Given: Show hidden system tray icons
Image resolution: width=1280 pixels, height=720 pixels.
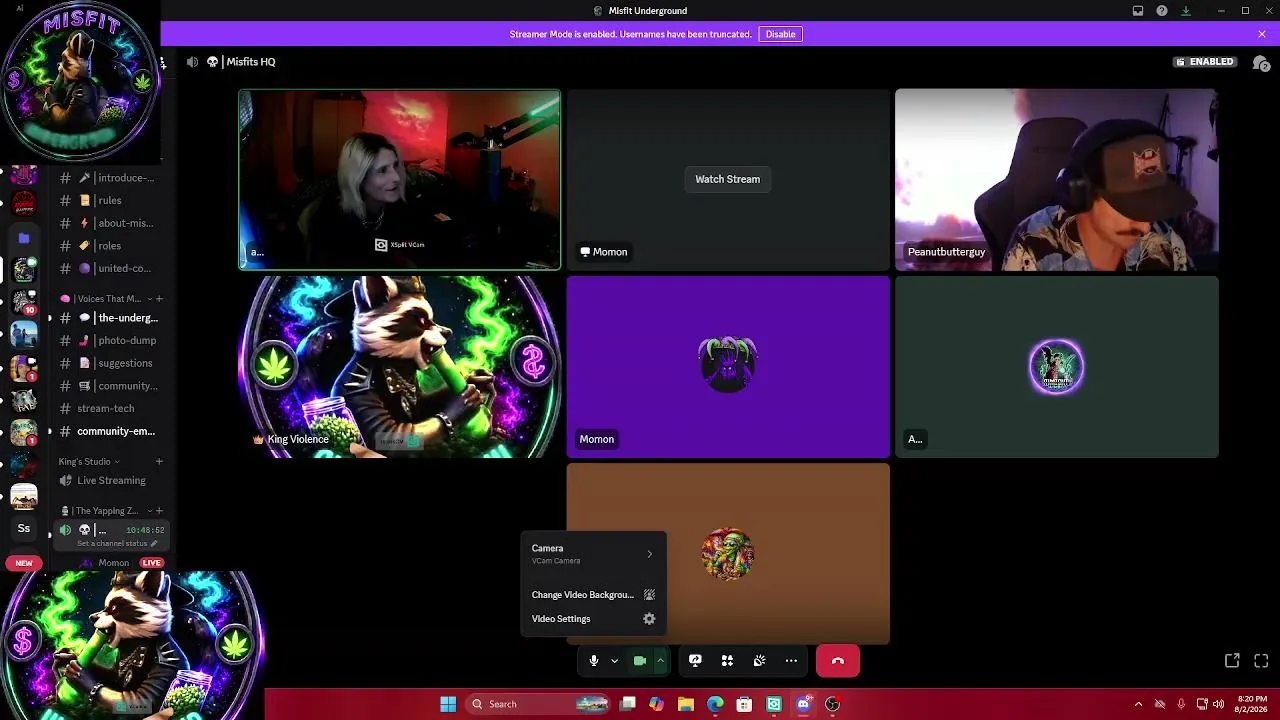Looking at the screenshot, I should 1138,704.
